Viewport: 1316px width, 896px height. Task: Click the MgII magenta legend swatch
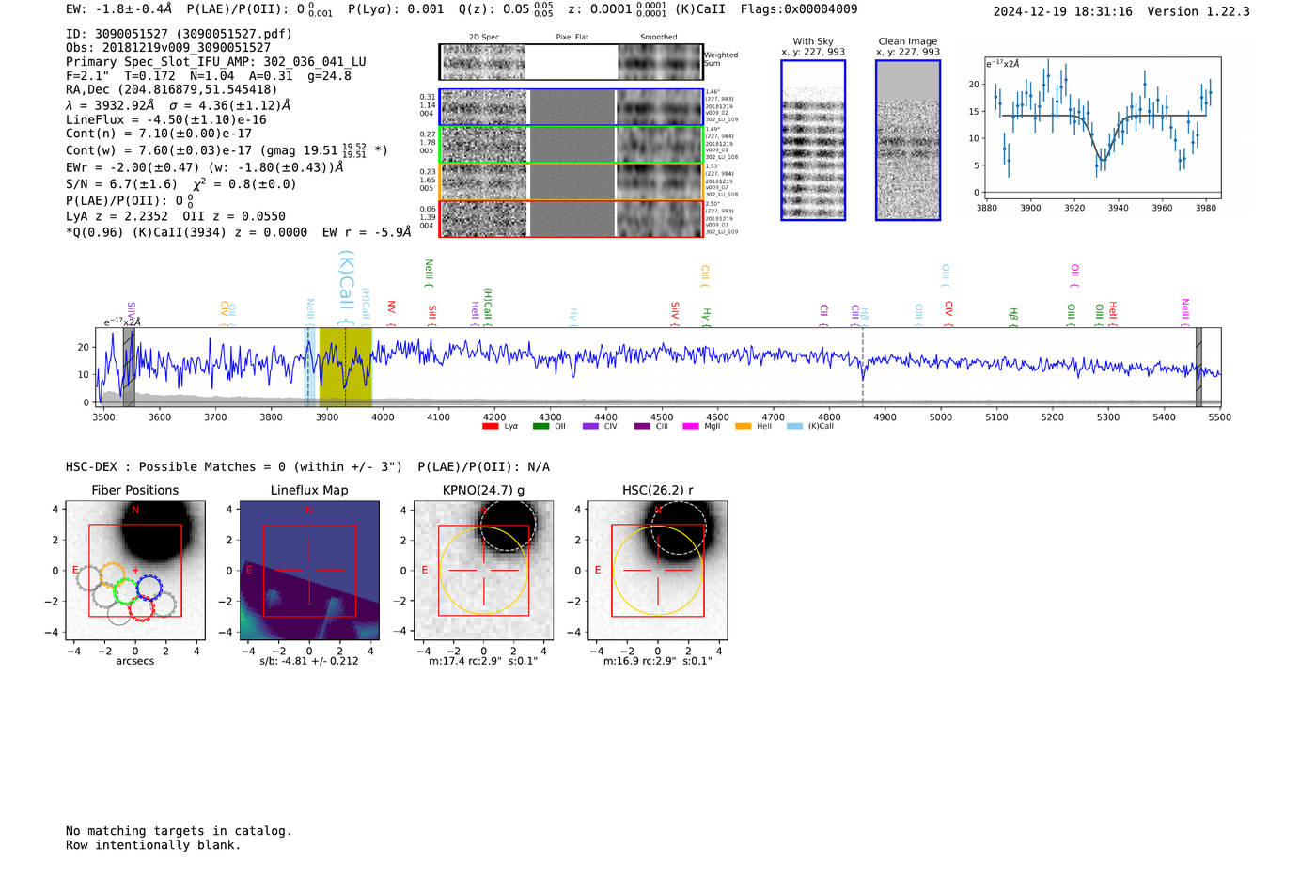pyautogui.click(x=691, y=426)
